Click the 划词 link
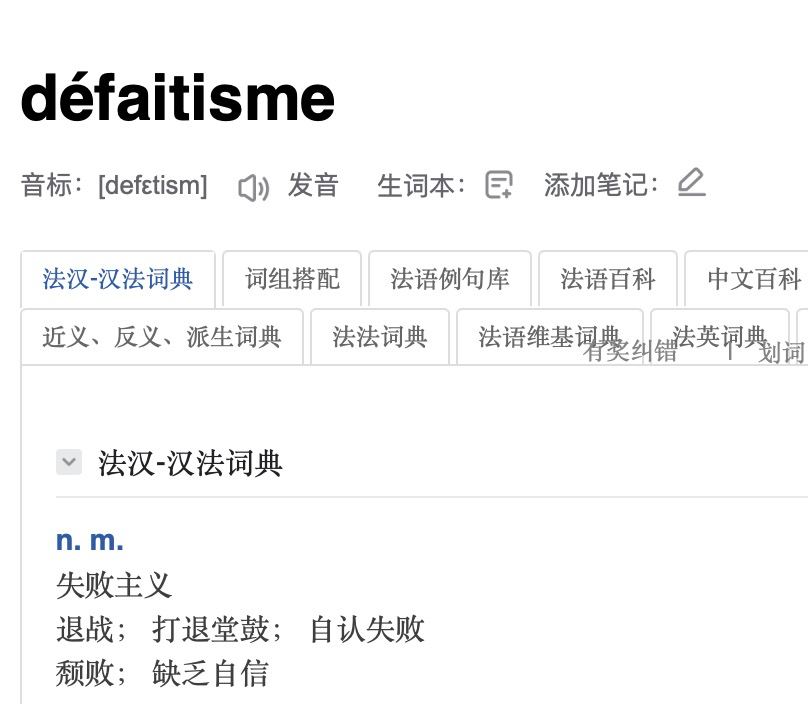The height and width of the screenshot is (704, 808). tap(782, 353)
